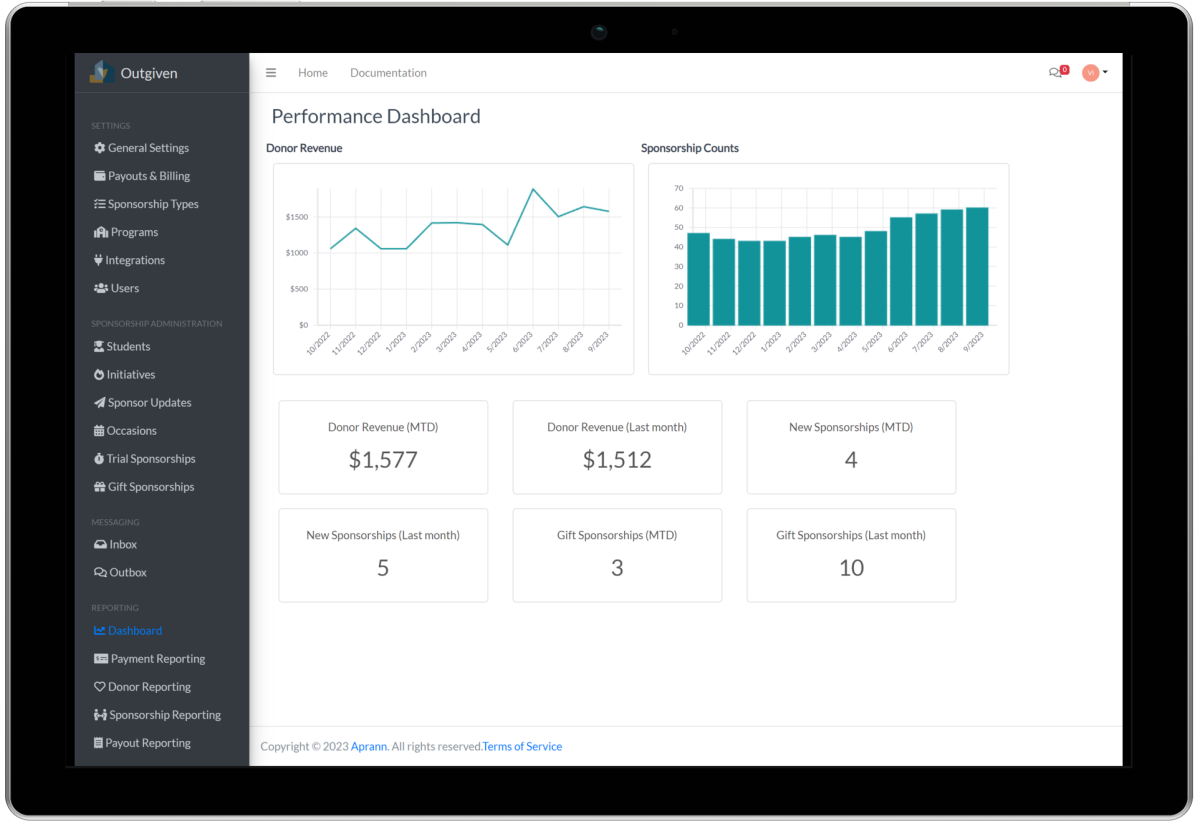Click the $1,577 revenue value

tap(383, 460)
